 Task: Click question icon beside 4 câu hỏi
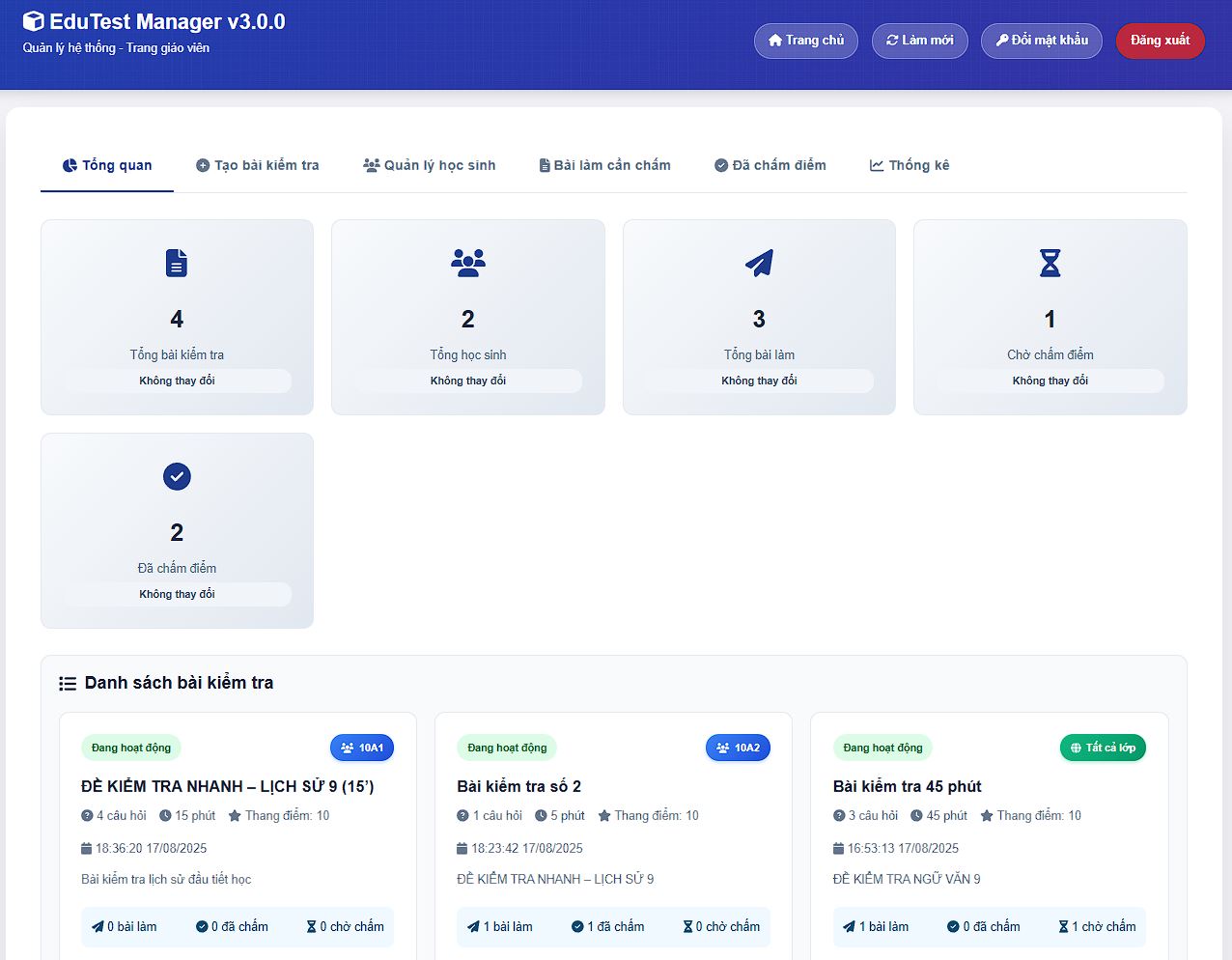(x=87, y=815)
